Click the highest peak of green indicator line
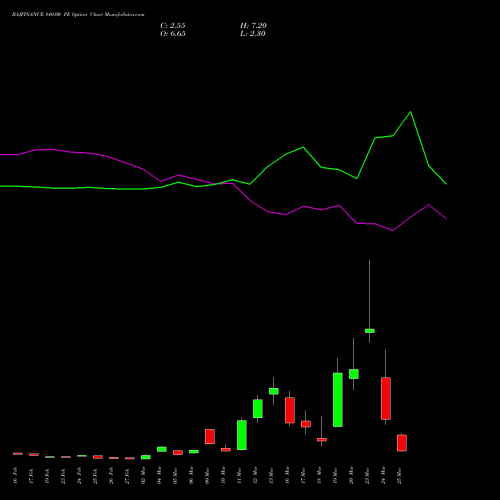This screenshot has width=500, height=500. tap(410, 112)
